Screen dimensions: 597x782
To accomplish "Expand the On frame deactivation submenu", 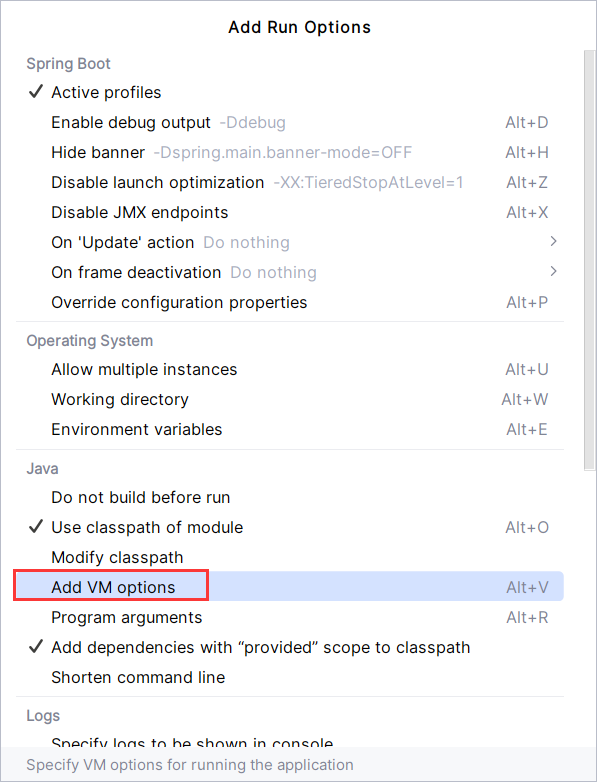I will (x=290, y=272).
